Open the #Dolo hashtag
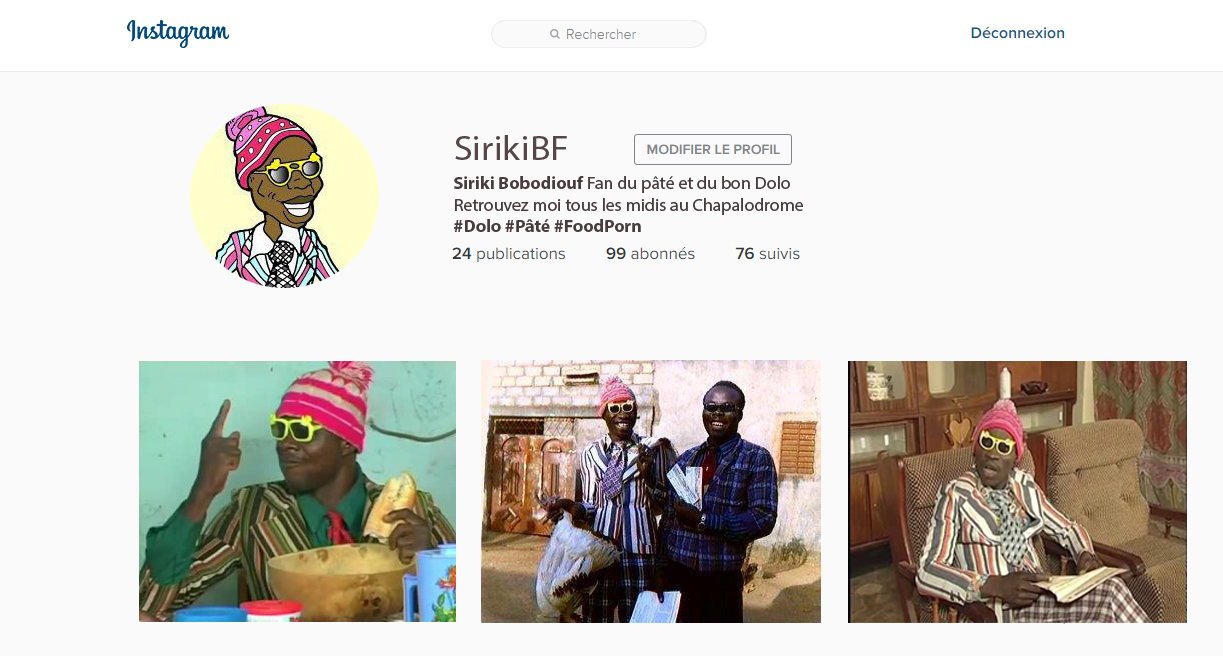 (x=477, y=226)
